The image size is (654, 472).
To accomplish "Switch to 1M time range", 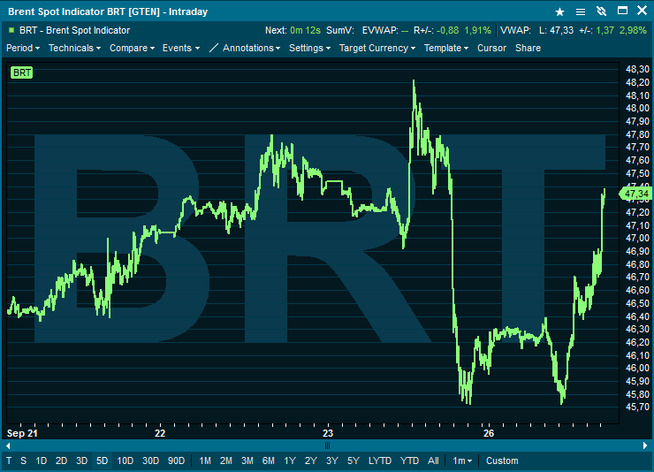I will pyautogui.click(x=205, y=461).
